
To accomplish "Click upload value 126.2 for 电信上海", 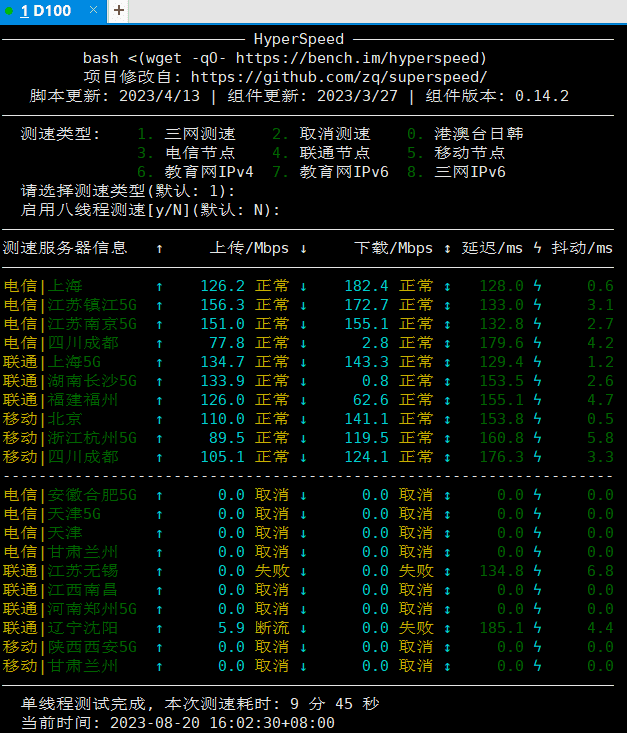I will (223, 286).
